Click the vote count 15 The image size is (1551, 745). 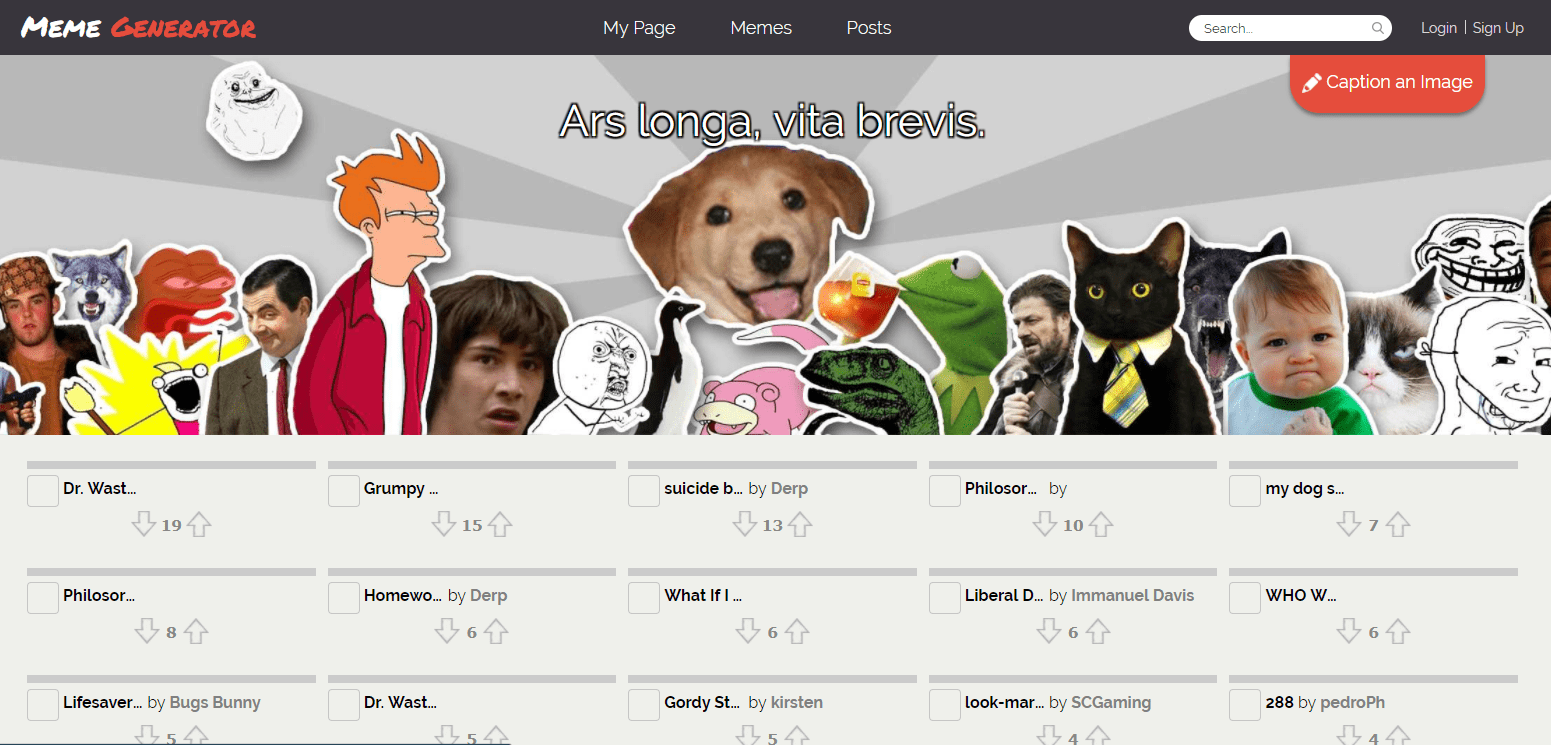tap(472, 525)
